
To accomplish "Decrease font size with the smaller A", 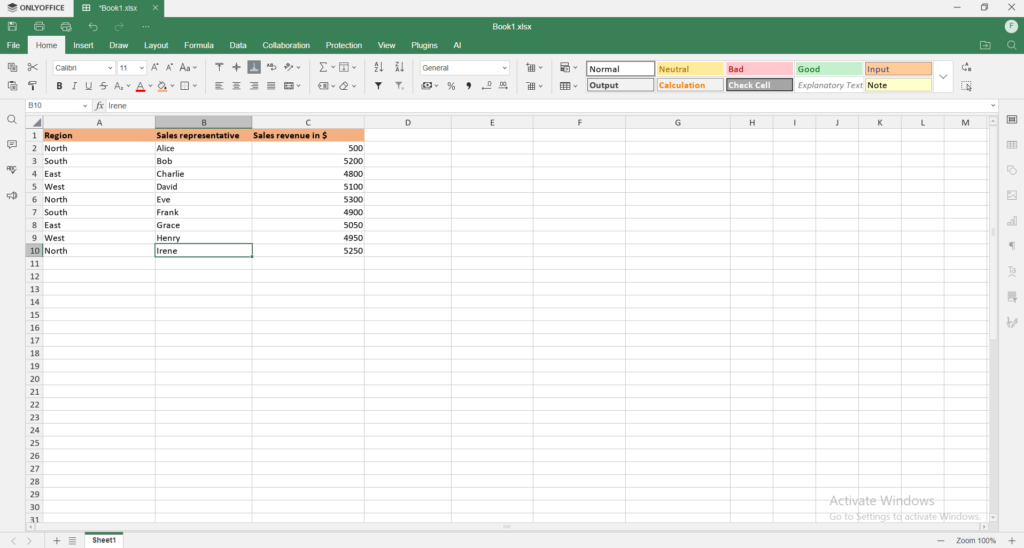I will [169, 67].
